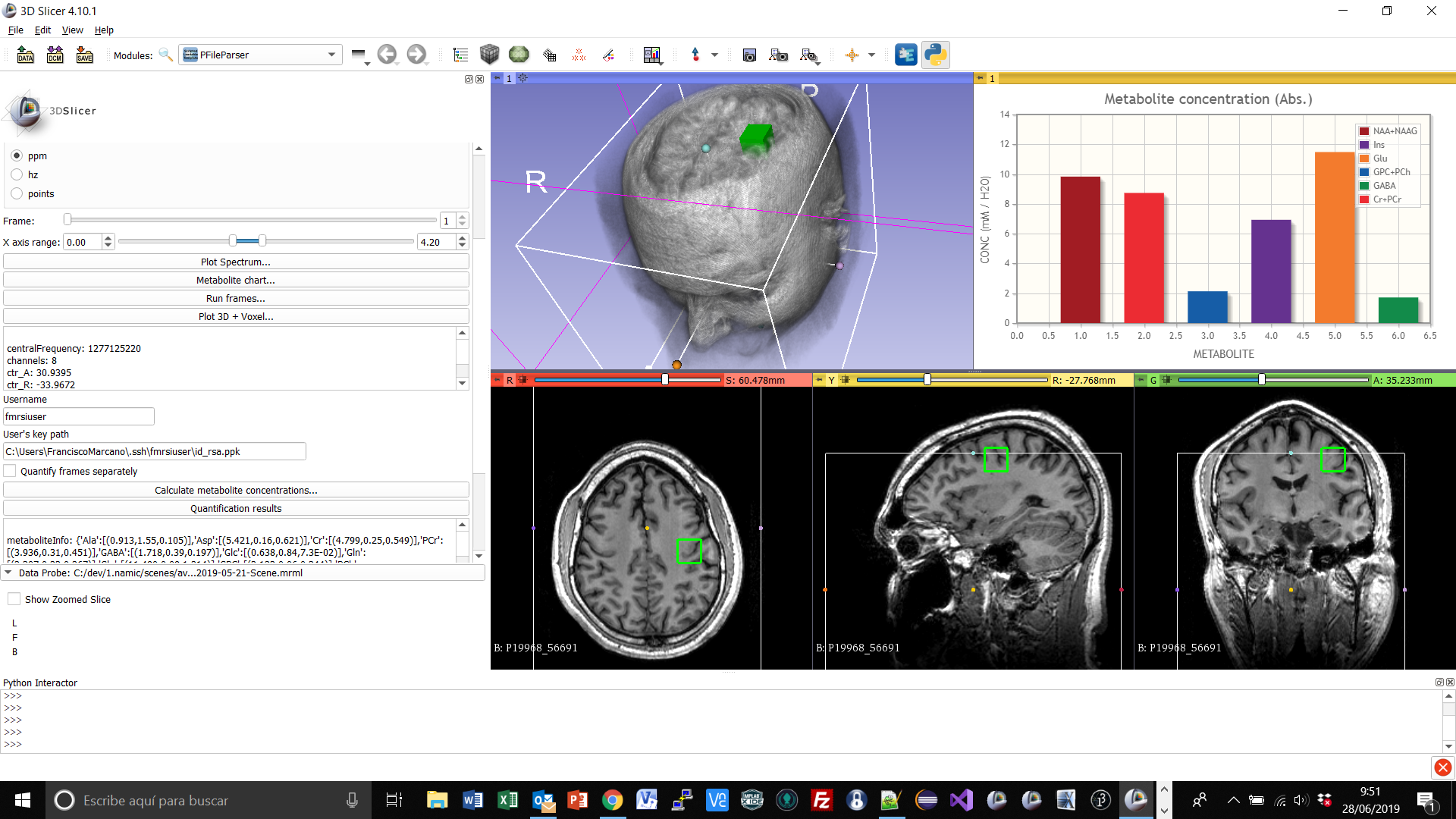The height and width of the screenshot is (819, 1456).
Task: Open the layout selection dropdown icon
Action: click(x=652, y=55)
